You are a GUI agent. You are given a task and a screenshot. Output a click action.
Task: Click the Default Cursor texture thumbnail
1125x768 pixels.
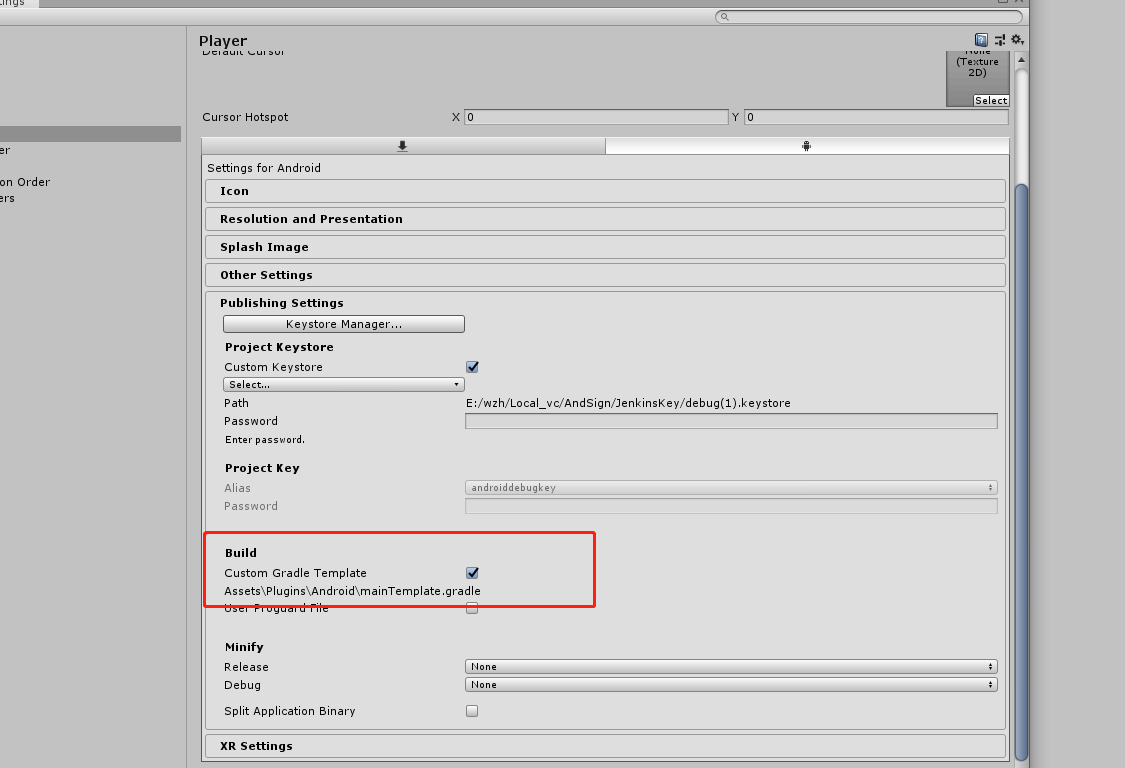977,78
